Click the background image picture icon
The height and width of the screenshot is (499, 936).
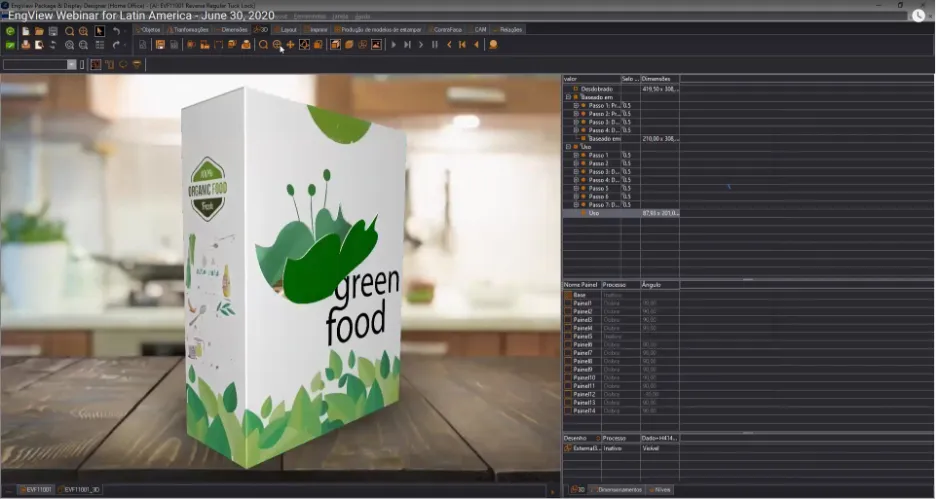pos(377,45)
